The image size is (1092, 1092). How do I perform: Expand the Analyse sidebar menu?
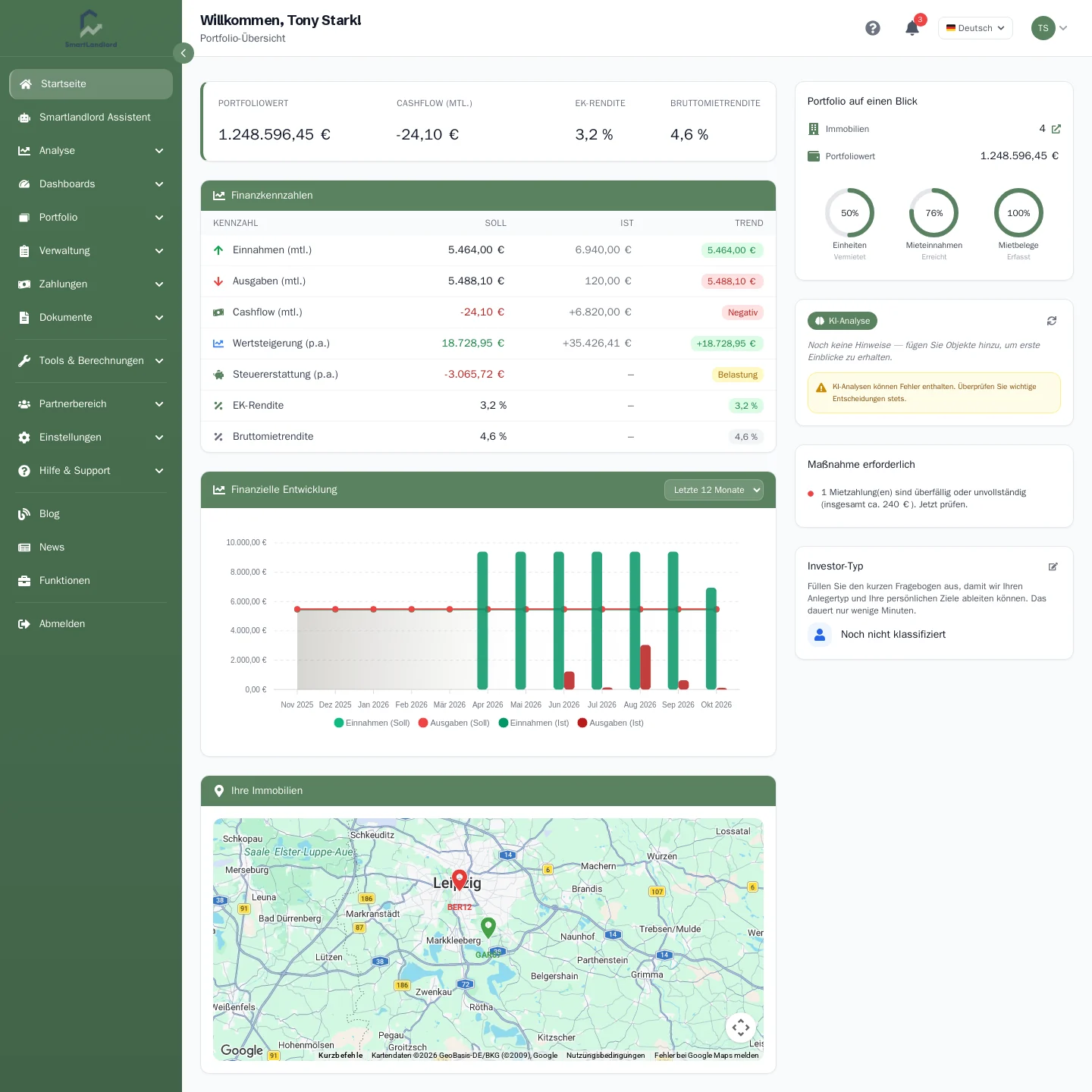[91, 151]
